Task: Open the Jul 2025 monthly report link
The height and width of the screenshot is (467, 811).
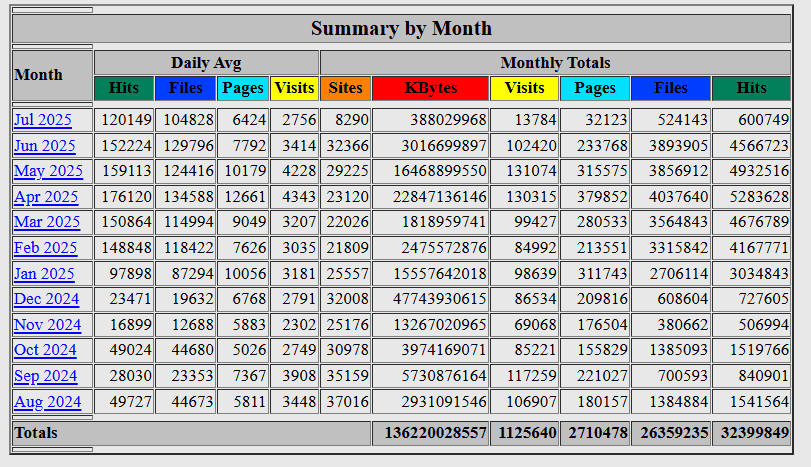Action: (43, 120)
